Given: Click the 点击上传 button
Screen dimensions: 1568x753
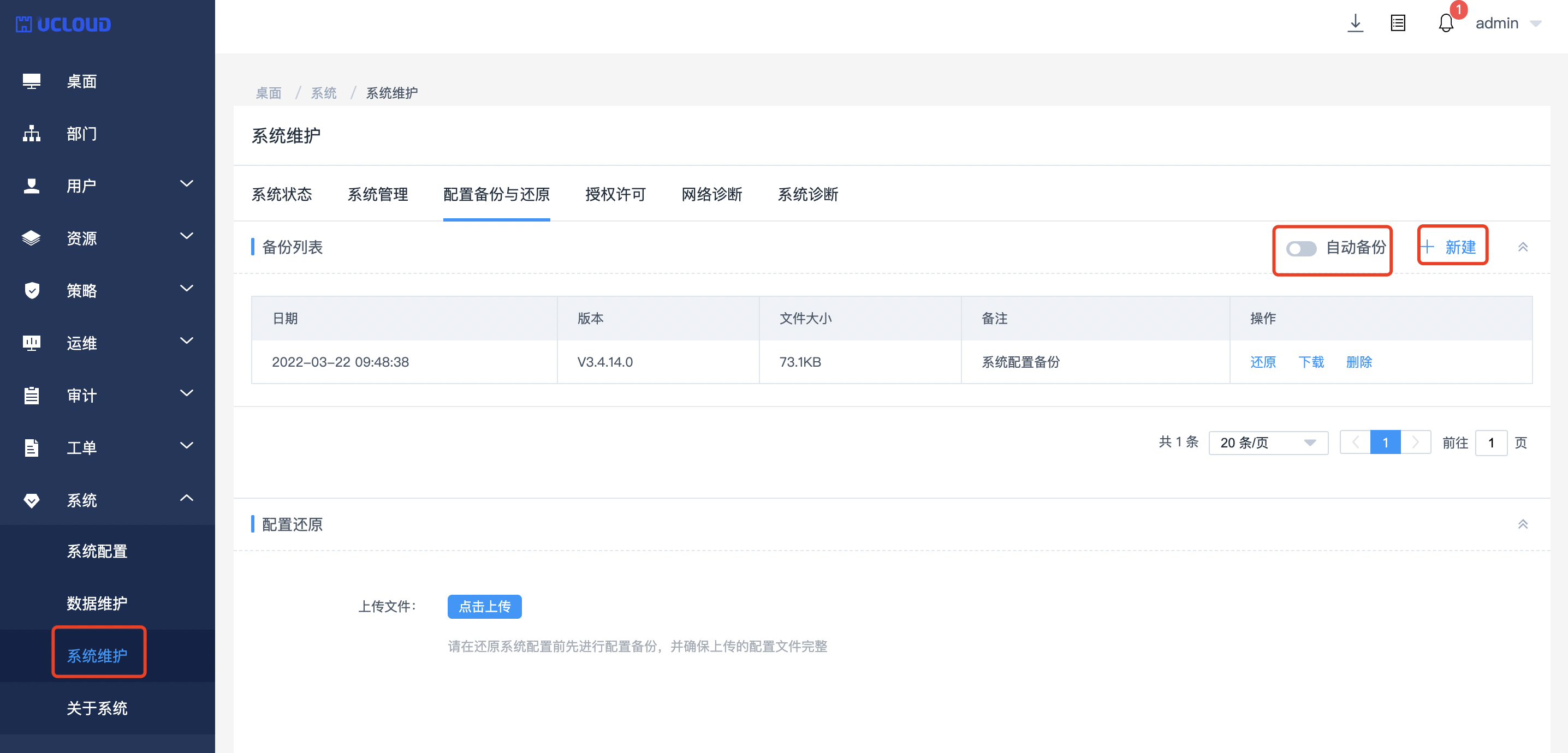Looking at the screenshot, I should [484, 606].
